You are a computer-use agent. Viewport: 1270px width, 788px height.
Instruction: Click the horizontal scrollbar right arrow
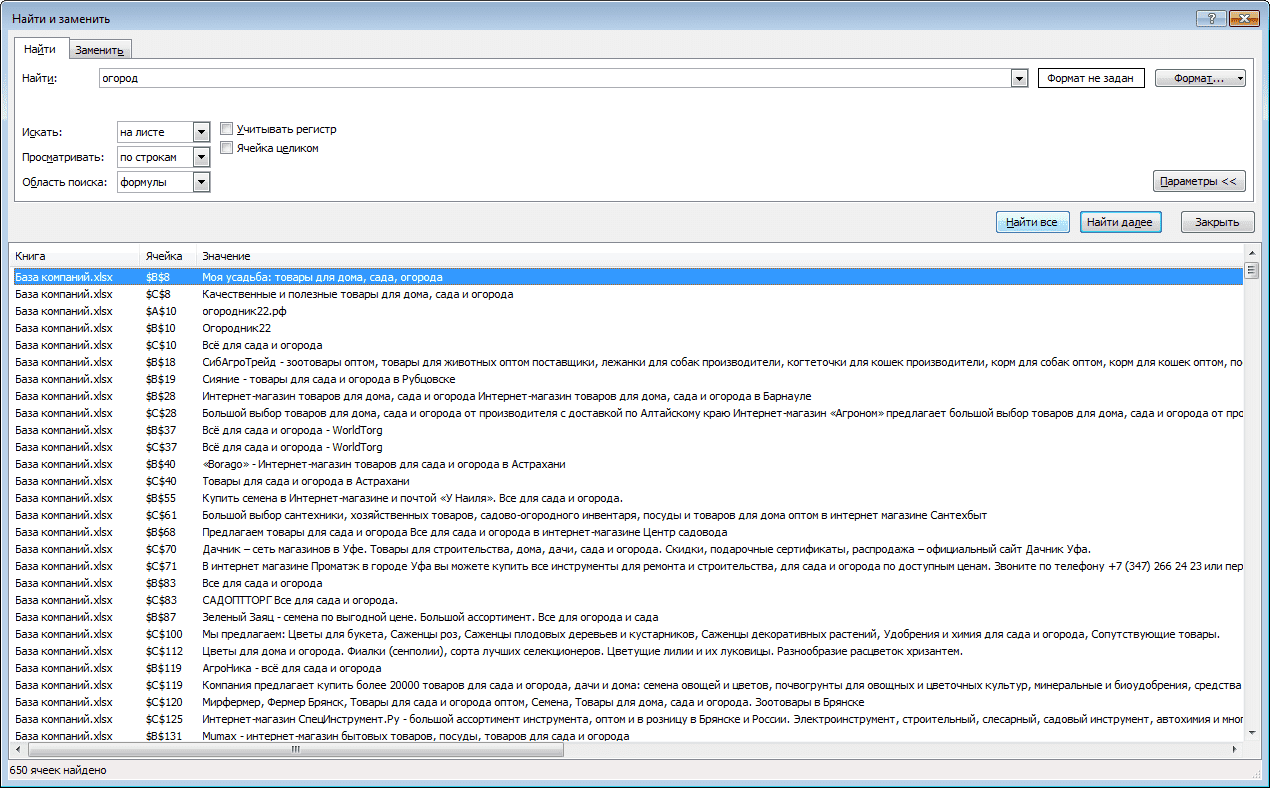point(1236,748)
